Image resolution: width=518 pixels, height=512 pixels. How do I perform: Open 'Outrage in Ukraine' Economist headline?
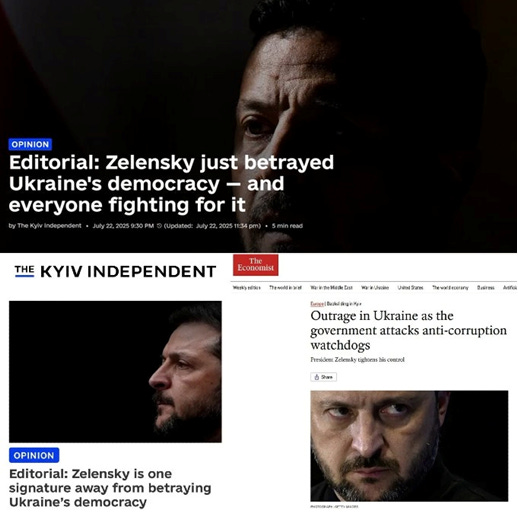[x=408, y=330]
